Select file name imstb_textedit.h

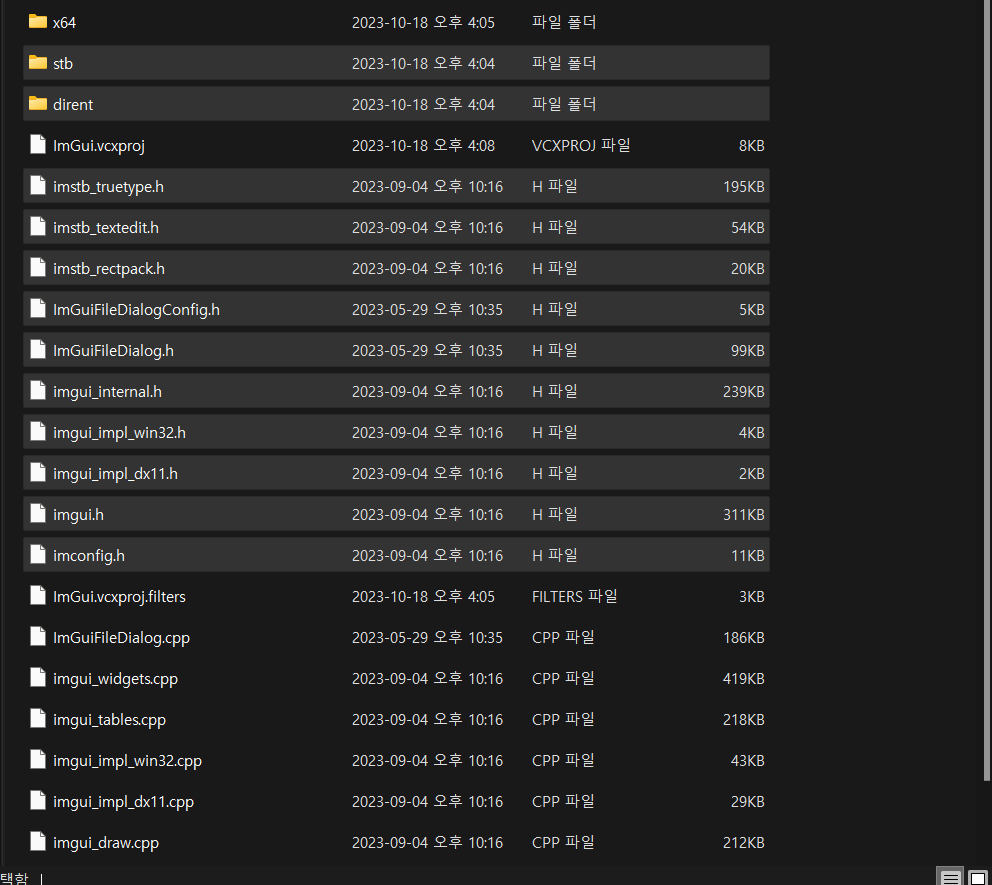pos(106,228)
